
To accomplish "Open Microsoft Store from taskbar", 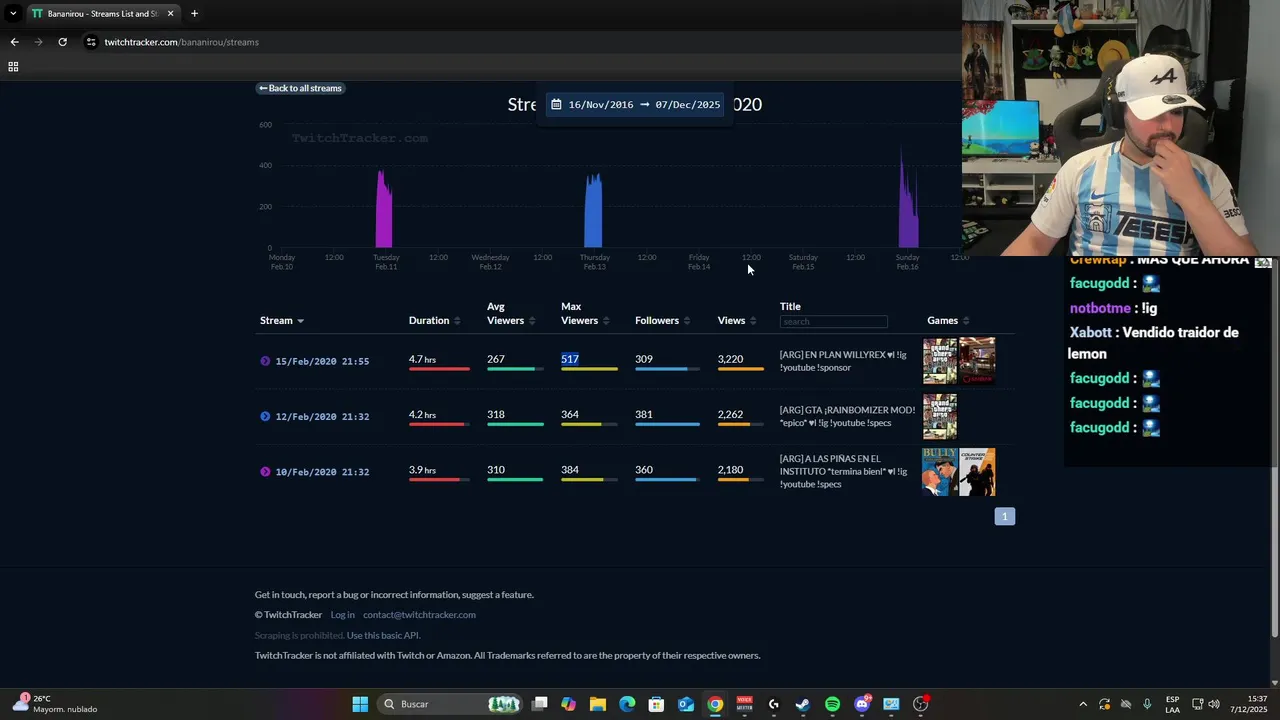I will coord(656,704).
